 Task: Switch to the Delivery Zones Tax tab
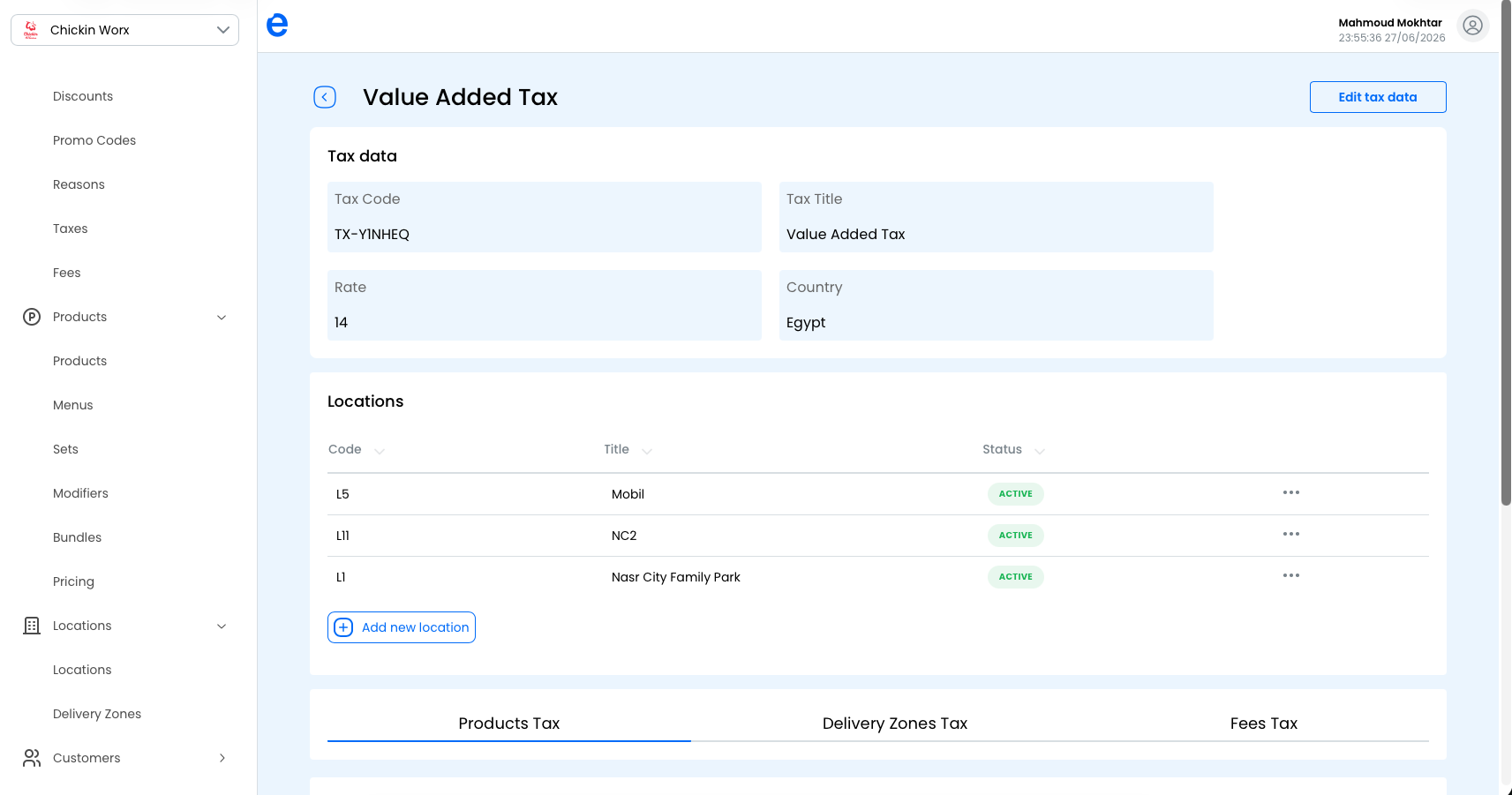point(895,724)
